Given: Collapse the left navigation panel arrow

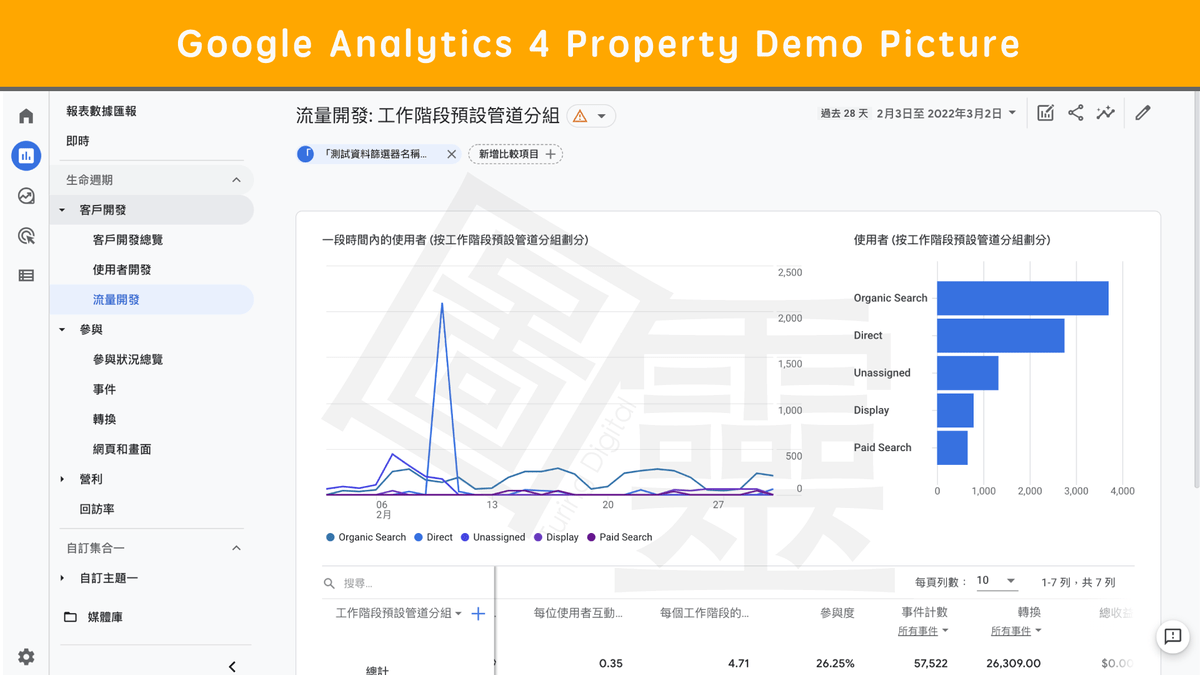Looking at the screenshot, I should pyautogui.click(x=232, y=666).
